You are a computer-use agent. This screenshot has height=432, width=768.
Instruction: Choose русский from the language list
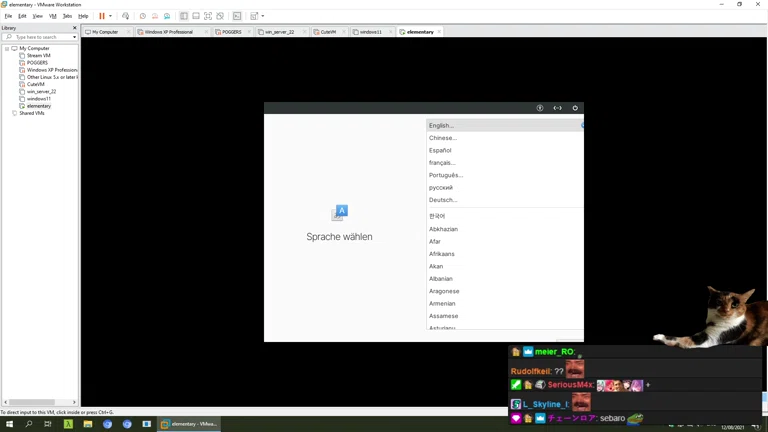pos(504,188)
